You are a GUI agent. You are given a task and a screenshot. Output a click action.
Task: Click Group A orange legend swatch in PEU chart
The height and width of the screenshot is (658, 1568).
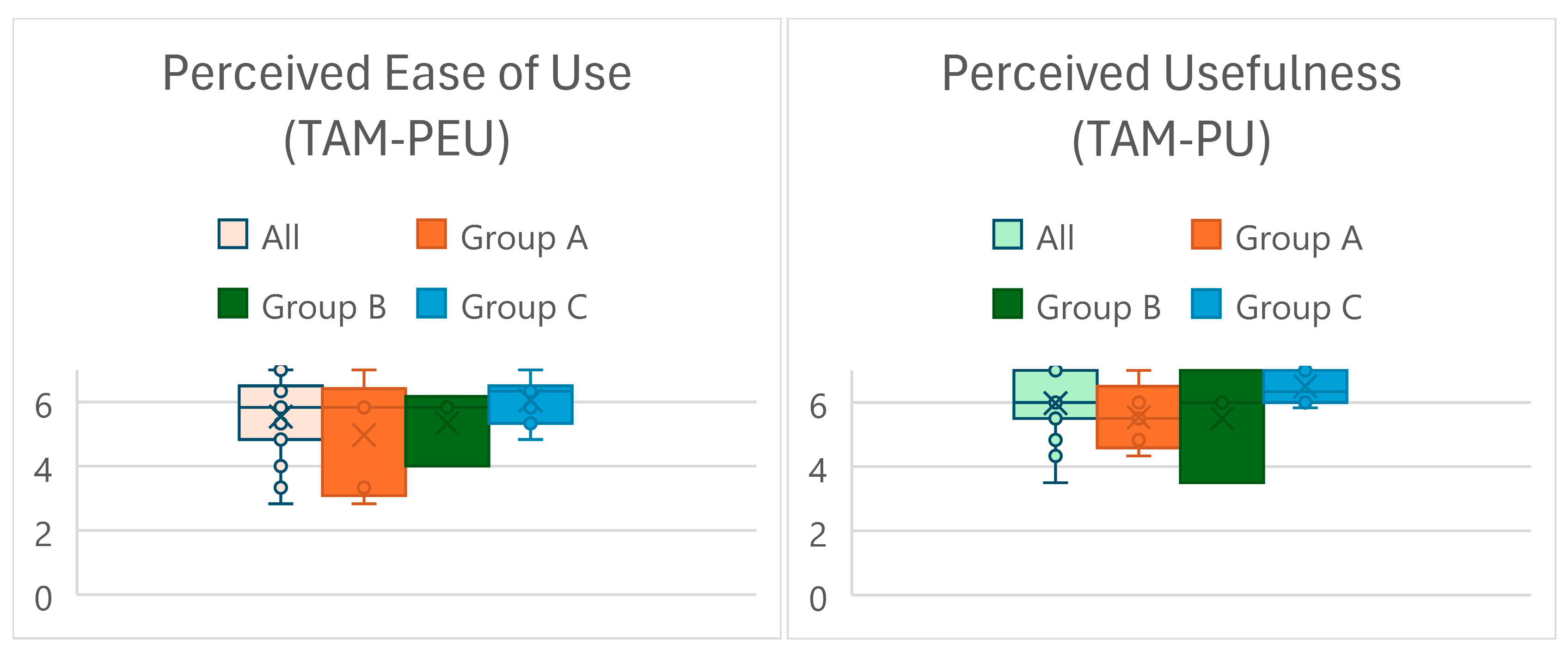pos(432,234)
